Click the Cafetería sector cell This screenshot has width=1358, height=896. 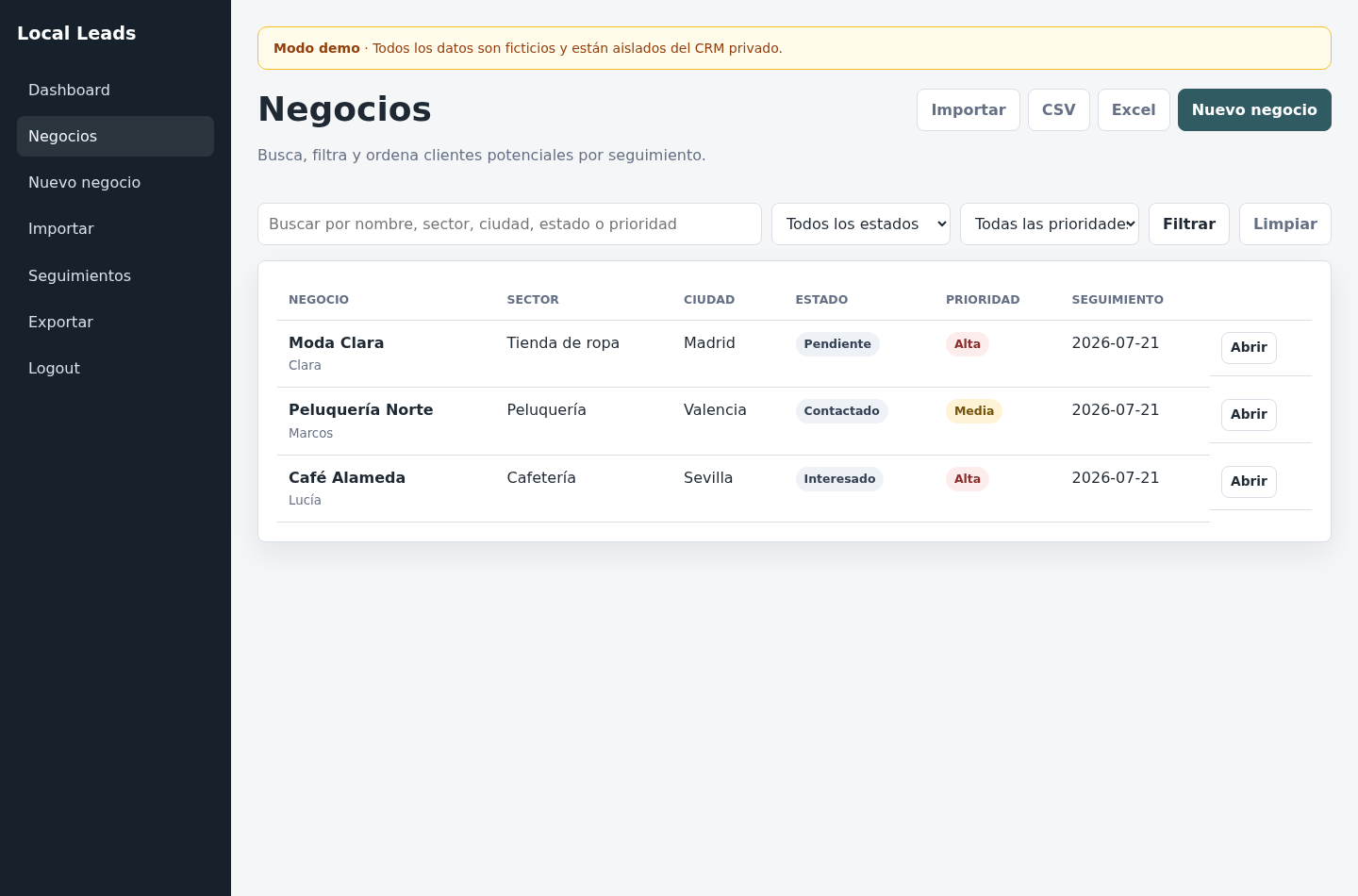[x=541, y=478]
